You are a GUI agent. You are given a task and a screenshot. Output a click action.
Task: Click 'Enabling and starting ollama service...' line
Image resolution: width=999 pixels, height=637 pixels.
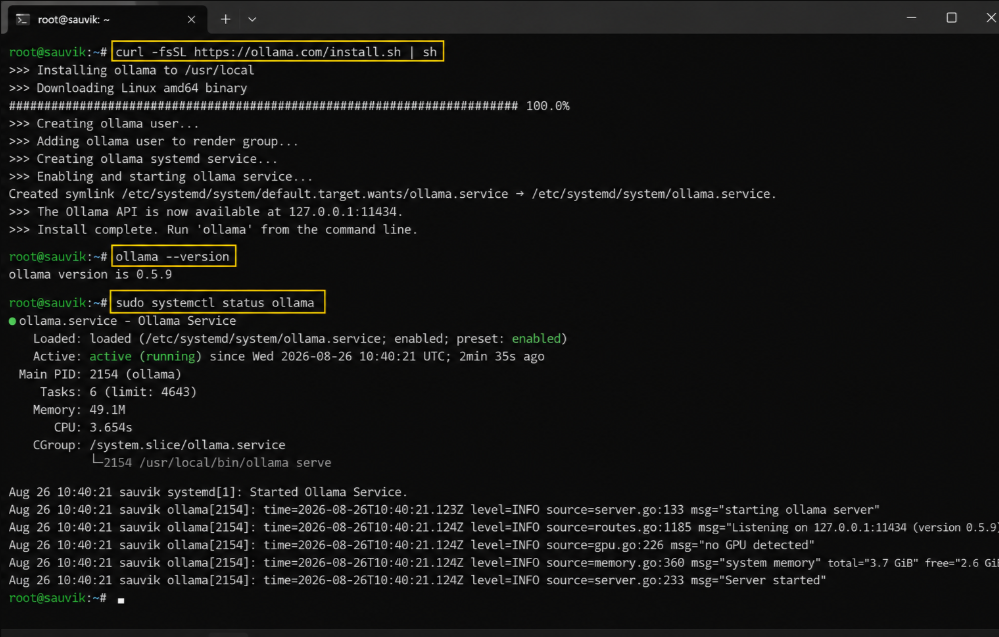click(x=161, y=176)
